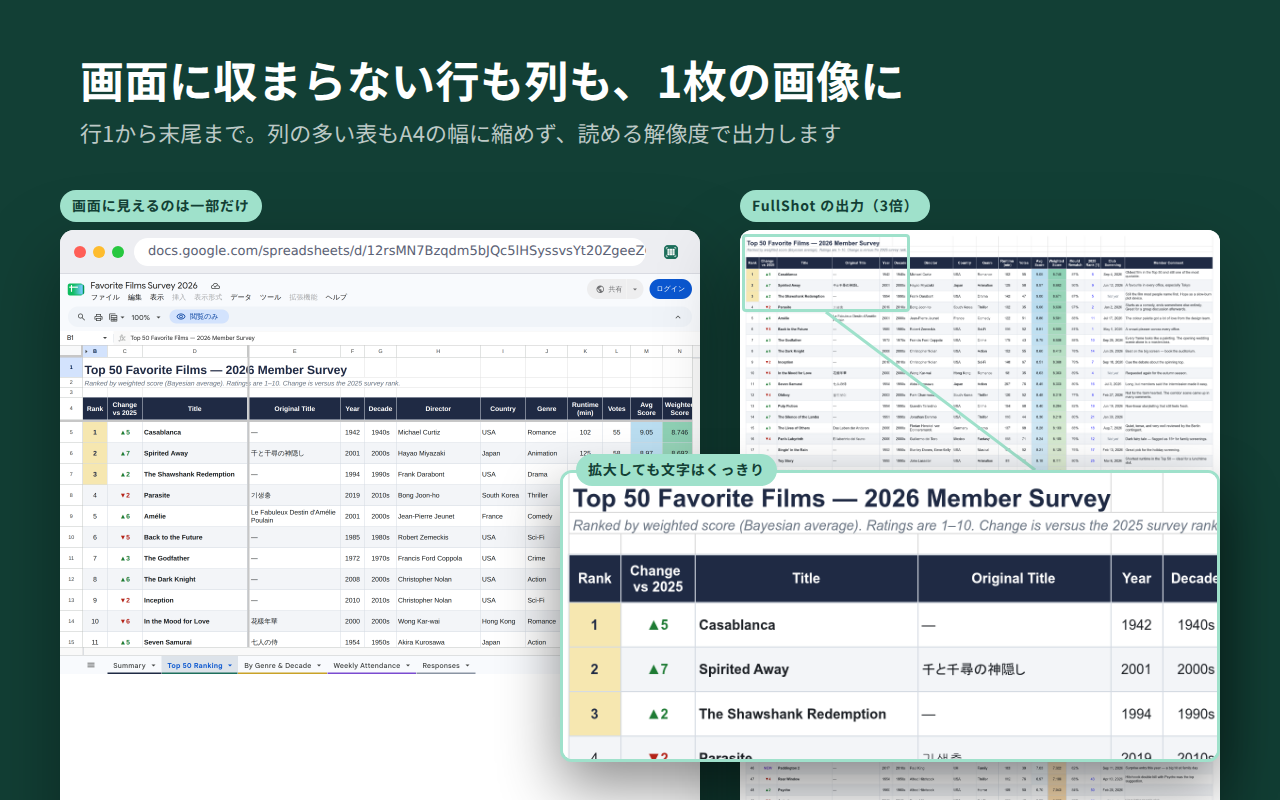Open the ツール menu
This screenshot has width=1280, height=800.
(x=270, y=297)
